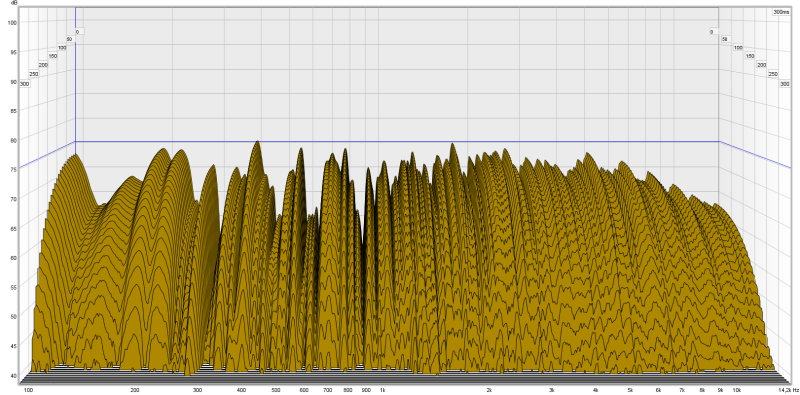The height and width of the screenshot is (395, 800).
Task: Select the 70 dB level axis label
Action: [x=14, y=199]
